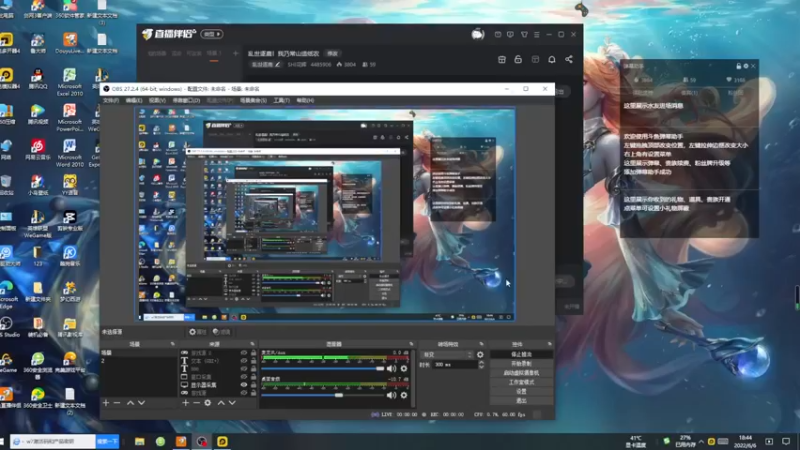The image size is (800, 450).
Task: Pop out the 混音器 dock panel
Action: (411, 344)
